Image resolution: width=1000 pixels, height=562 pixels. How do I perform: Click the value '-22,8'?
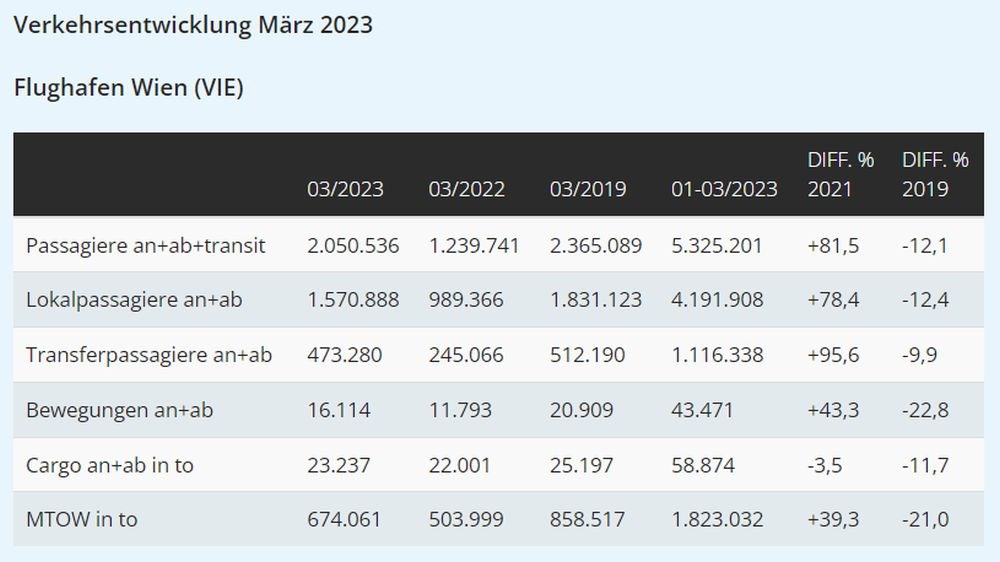(x=925, y=410)
